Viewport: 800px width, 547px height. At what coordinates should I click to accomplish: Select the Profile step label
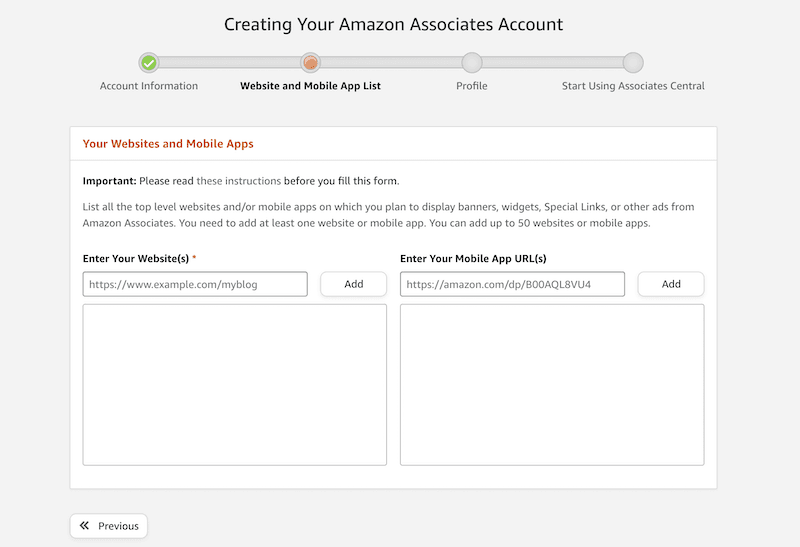click(x=472, y=86)
